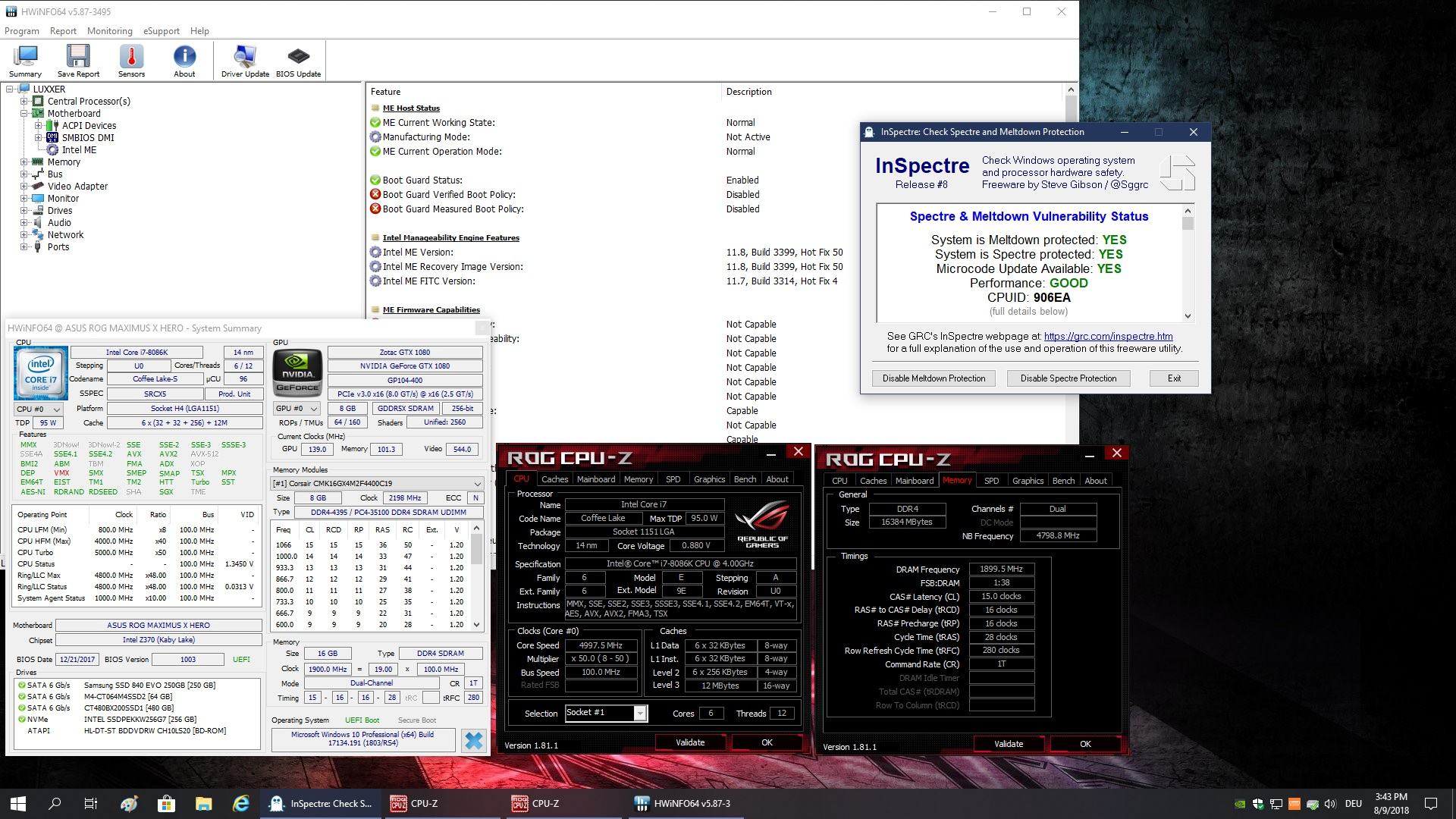Expand the Network tree node
This screenshot has width=1456, height=819.
point(24,235)
